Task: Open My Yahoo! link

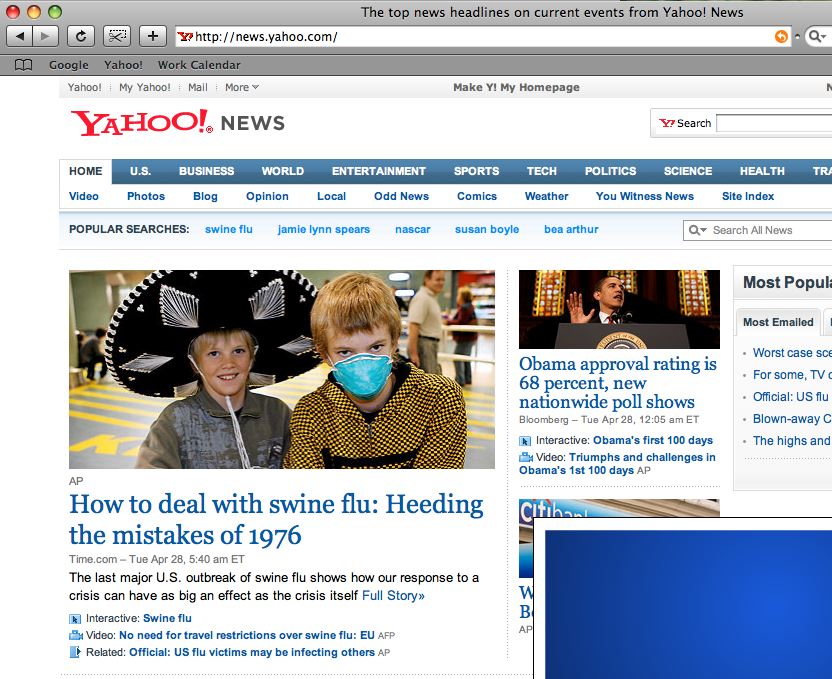Action: [x=144, y=87]
